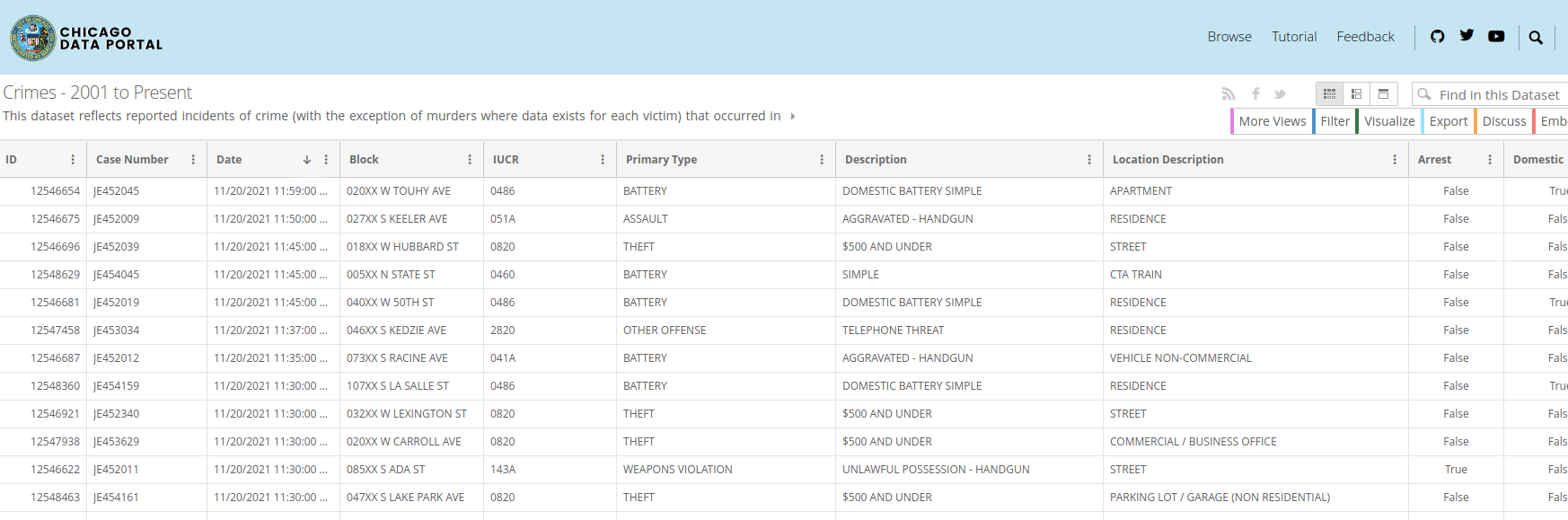Open the Export tab
The height and width of the screenshot is (520, 1568).
point(1448,121)
